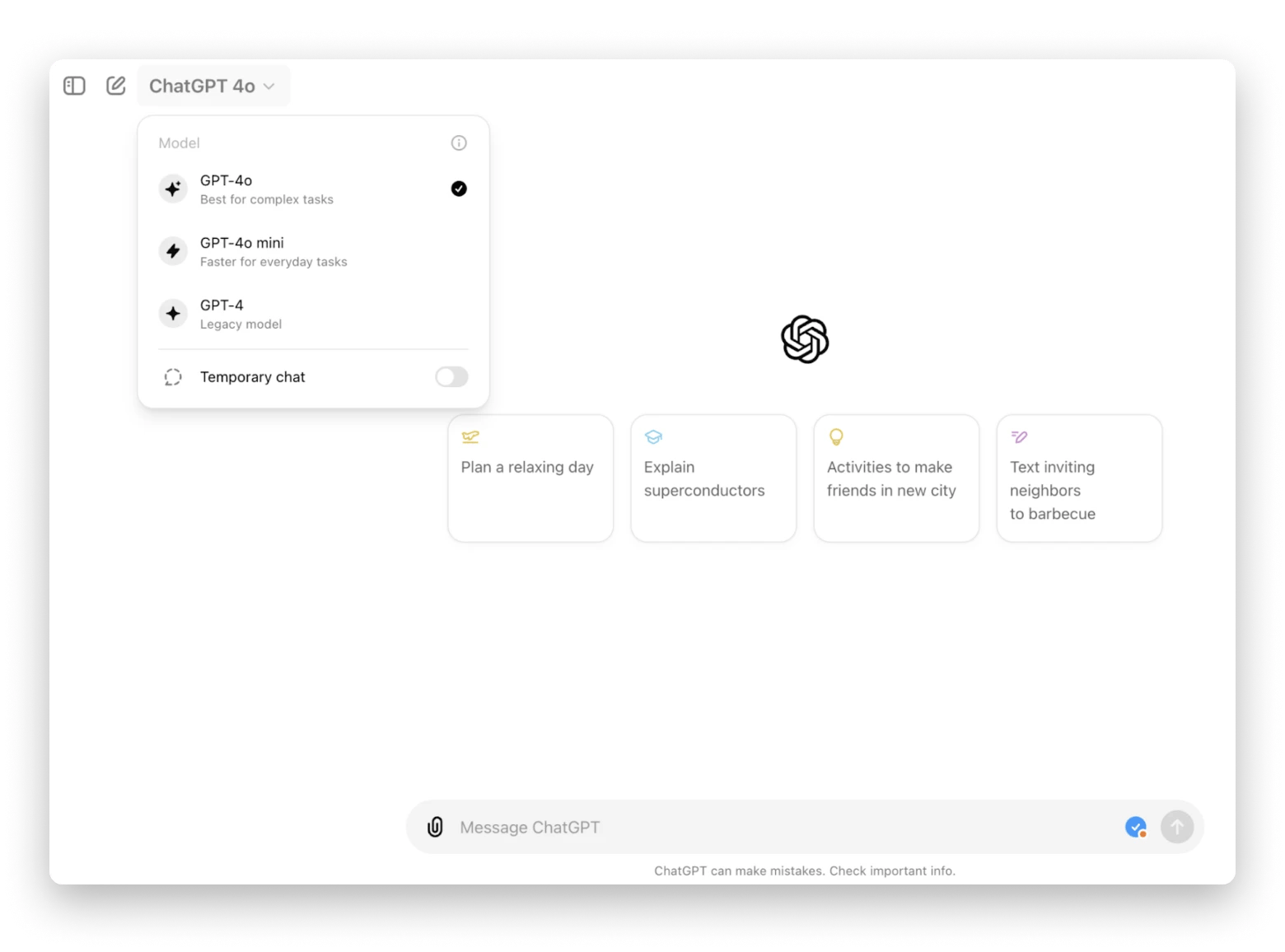Choose Text inviting neighbors to barbecue card

click(x=1079, y=478)
